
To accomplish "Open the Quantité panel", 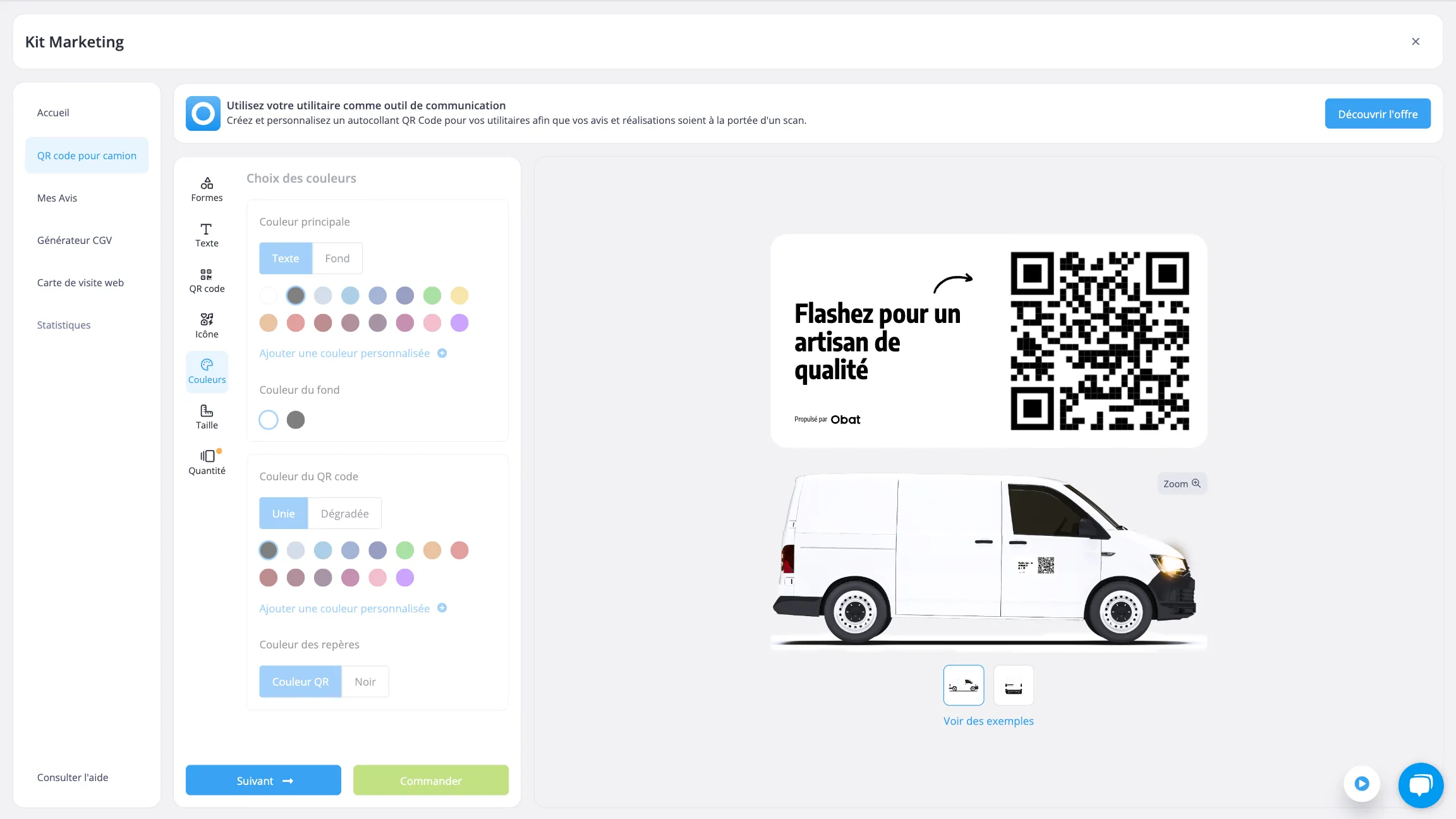I will (x=207, y=462).
